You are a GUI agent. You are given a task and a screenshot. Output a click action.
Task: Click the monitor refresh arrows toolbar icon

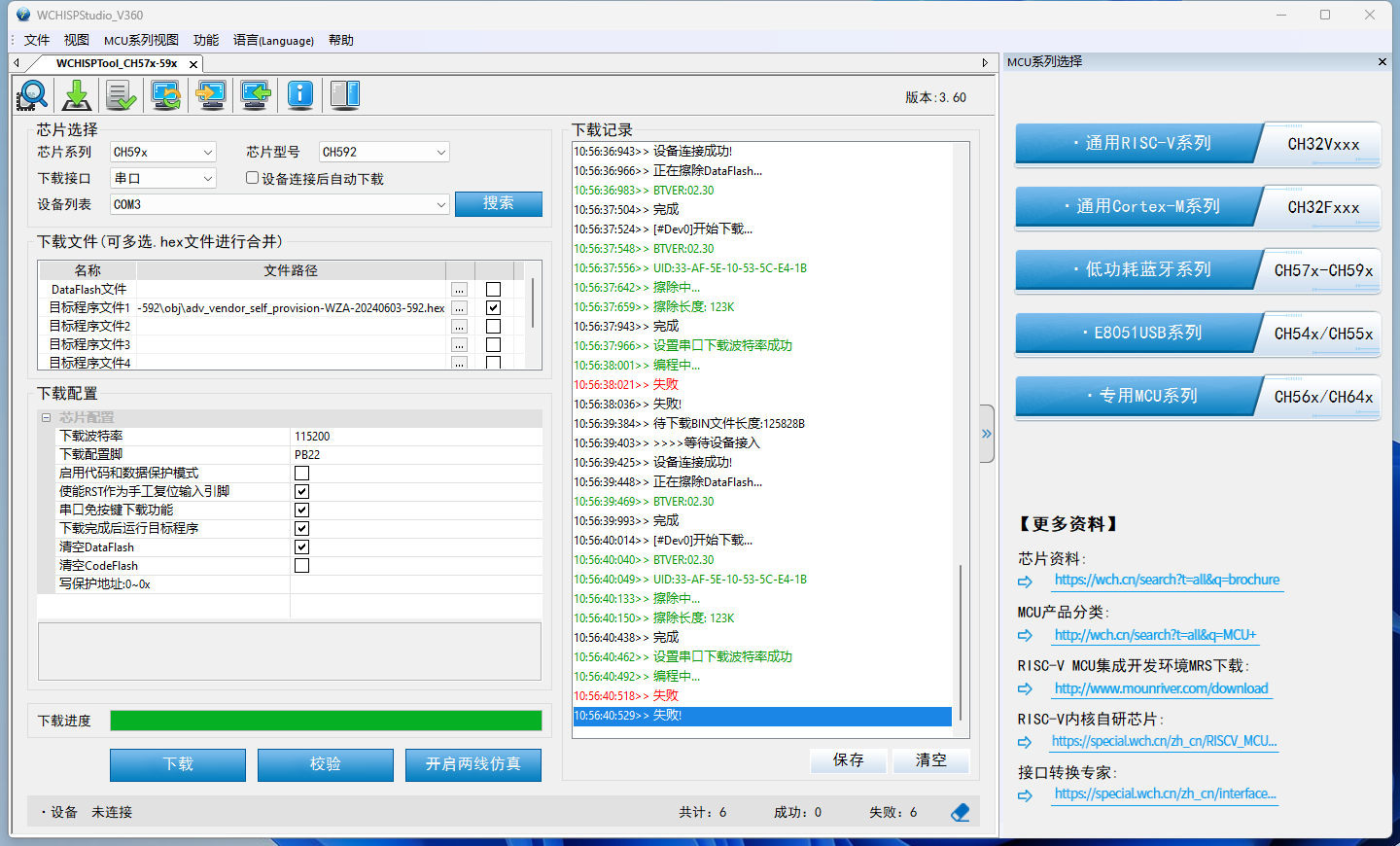pyautogui.click(x=166, y=95)
